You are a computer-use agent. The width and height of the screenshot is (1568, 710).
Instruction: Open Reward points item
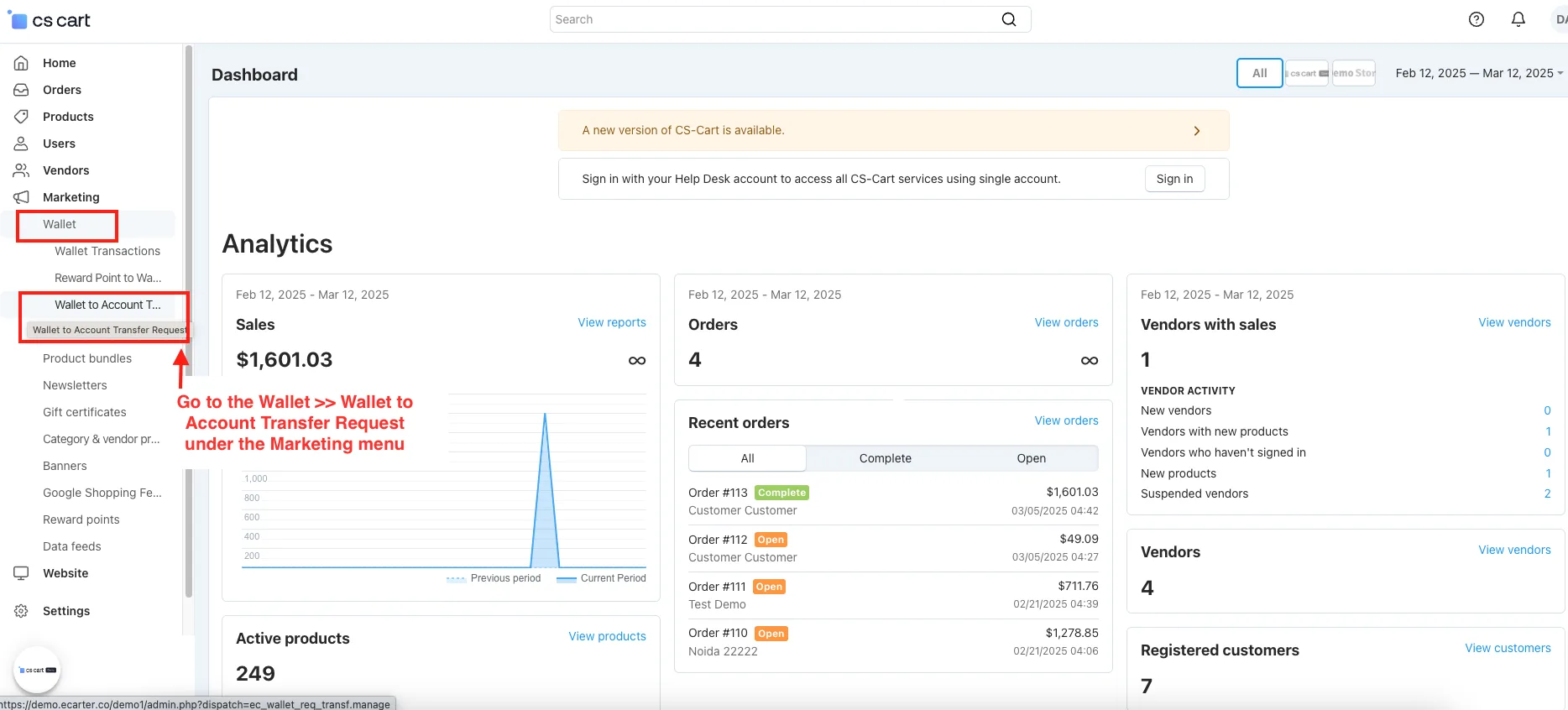click(81, 519)
